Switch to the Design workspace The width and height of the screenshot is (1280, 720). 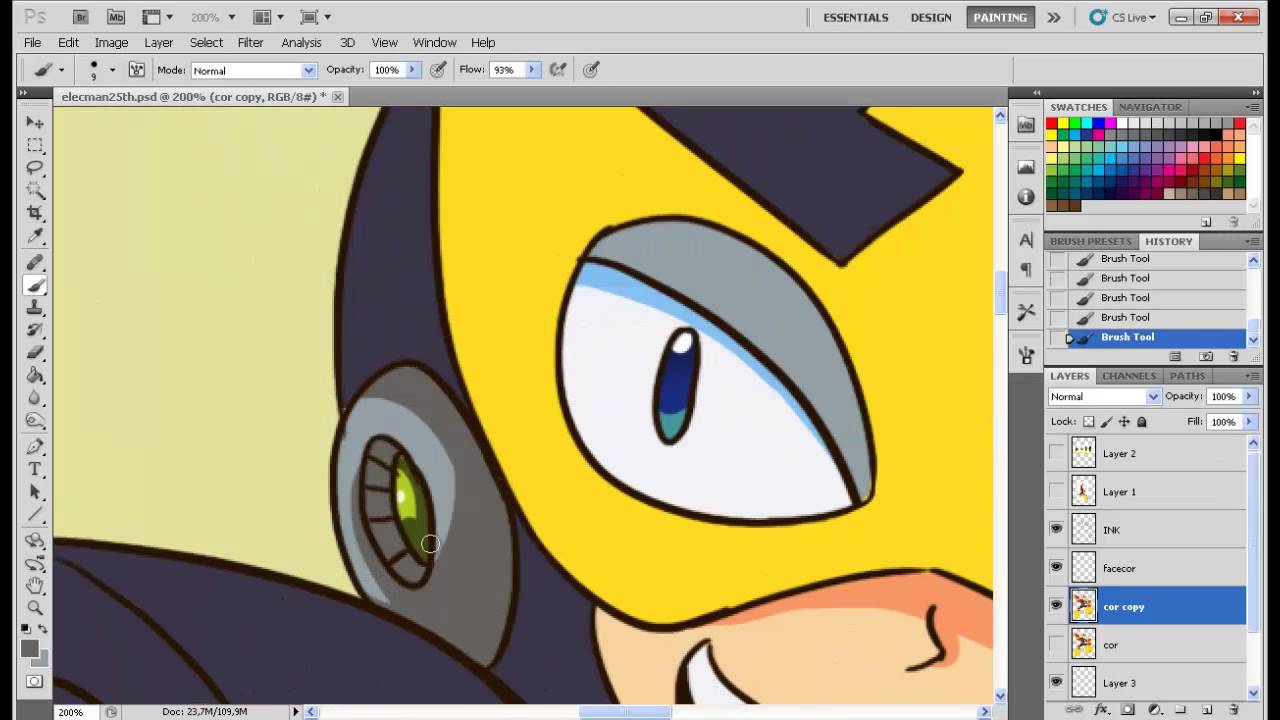click(x=931, y=17)
